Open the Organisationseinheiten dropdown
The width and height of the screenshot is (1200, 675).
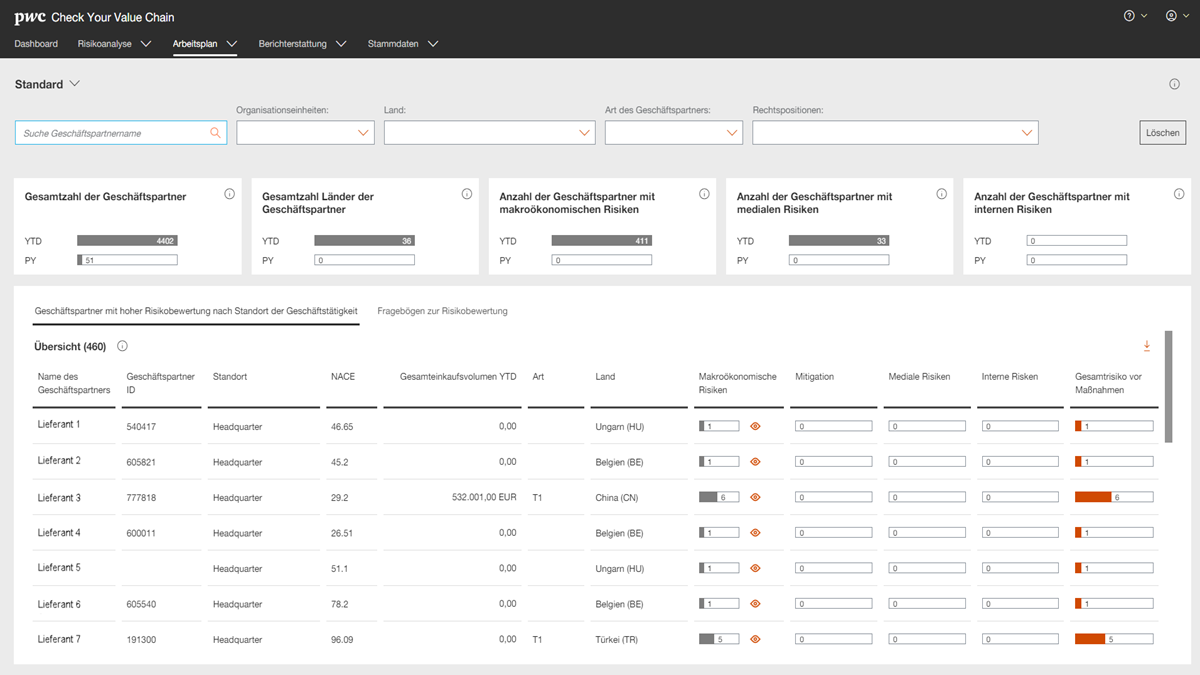click(305, 133)
